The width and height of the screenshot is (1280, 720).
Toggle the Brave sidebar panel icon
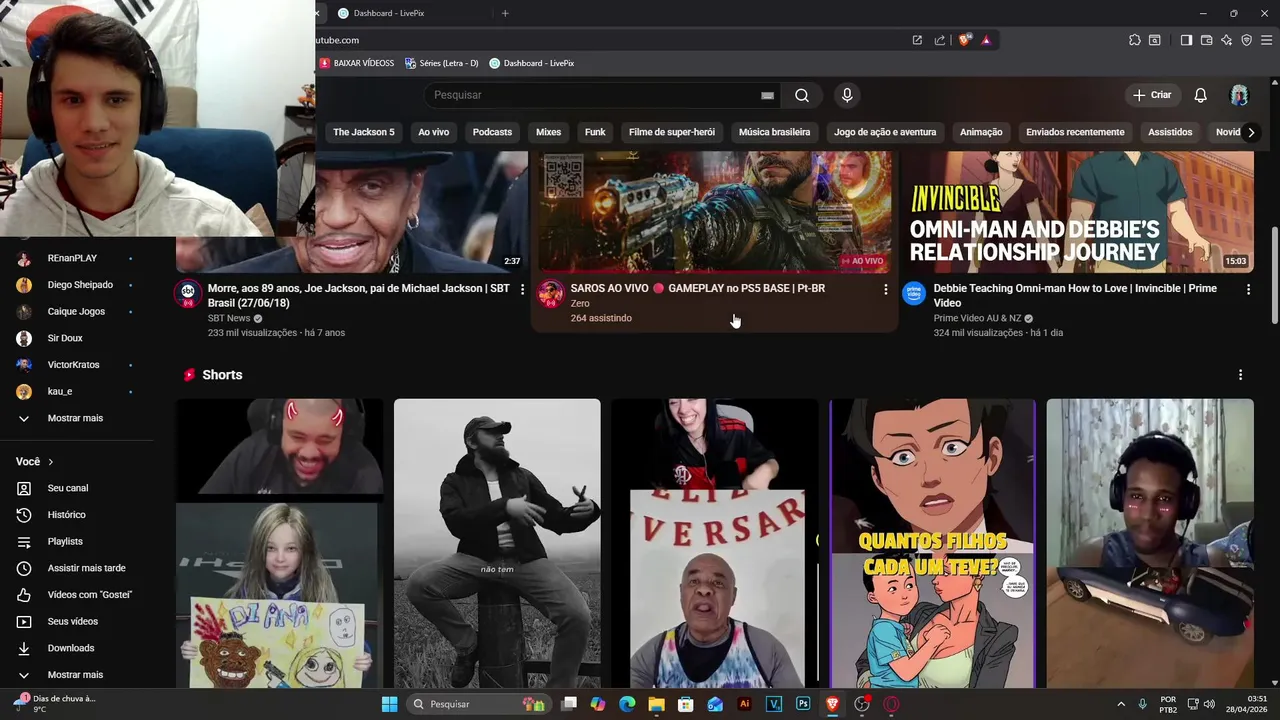coord(1186,40)
